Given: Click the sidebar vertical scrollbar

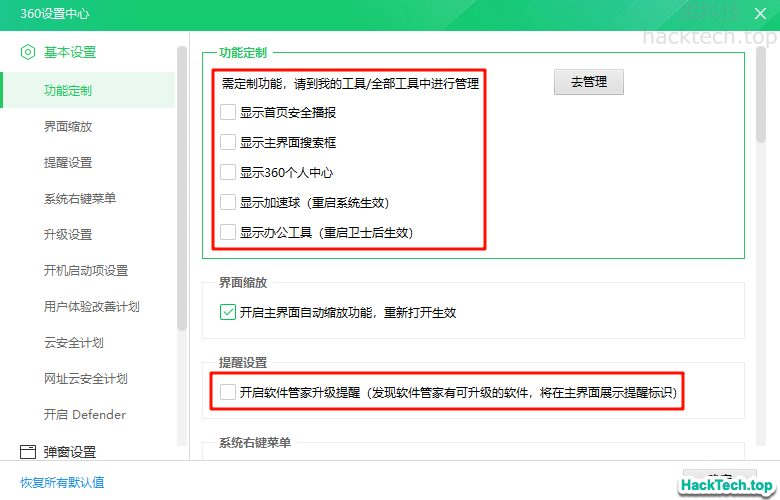Looking at the screenshot, I should [x=181, y=190].
